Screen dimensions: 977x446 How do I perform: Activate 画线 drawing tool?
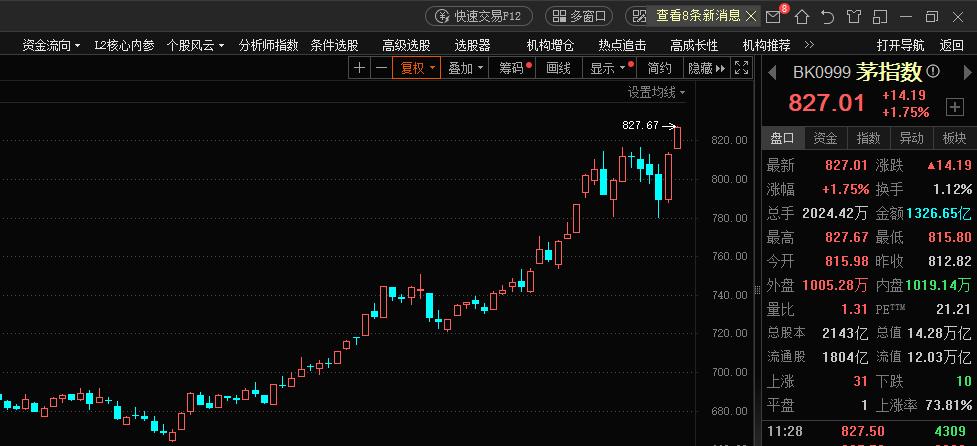(x=558, y=69)
